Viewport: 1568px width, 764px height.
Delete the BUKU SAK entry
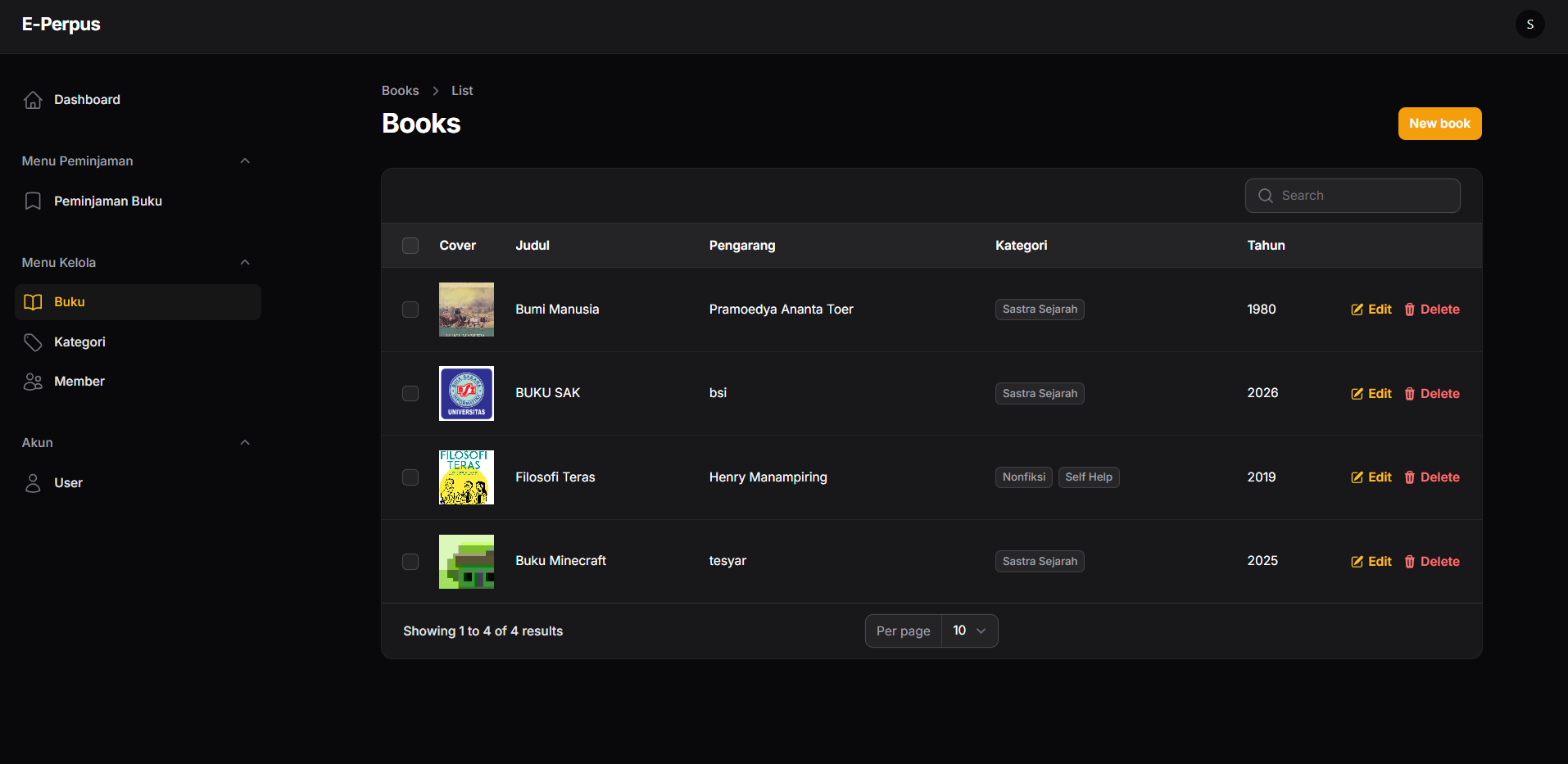1431,394
